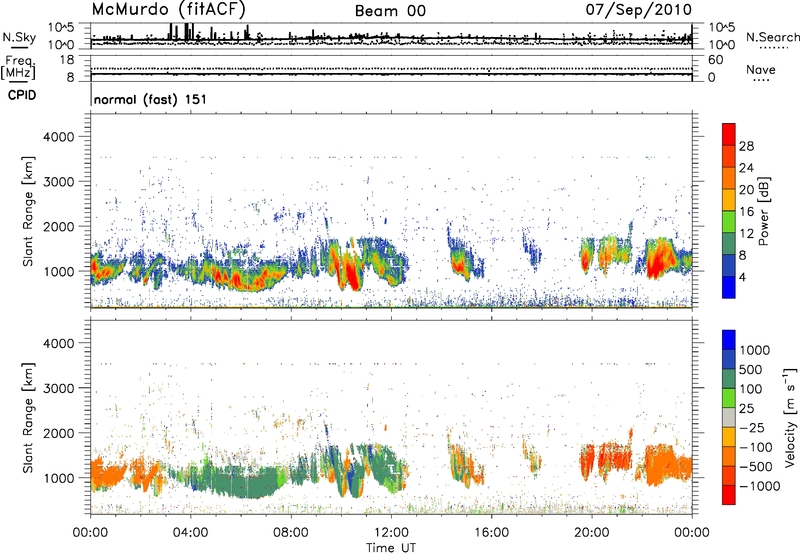Click the large green echo region in velocity panel
The width and height of the screenshot is (800, 554).
(245, 480)
